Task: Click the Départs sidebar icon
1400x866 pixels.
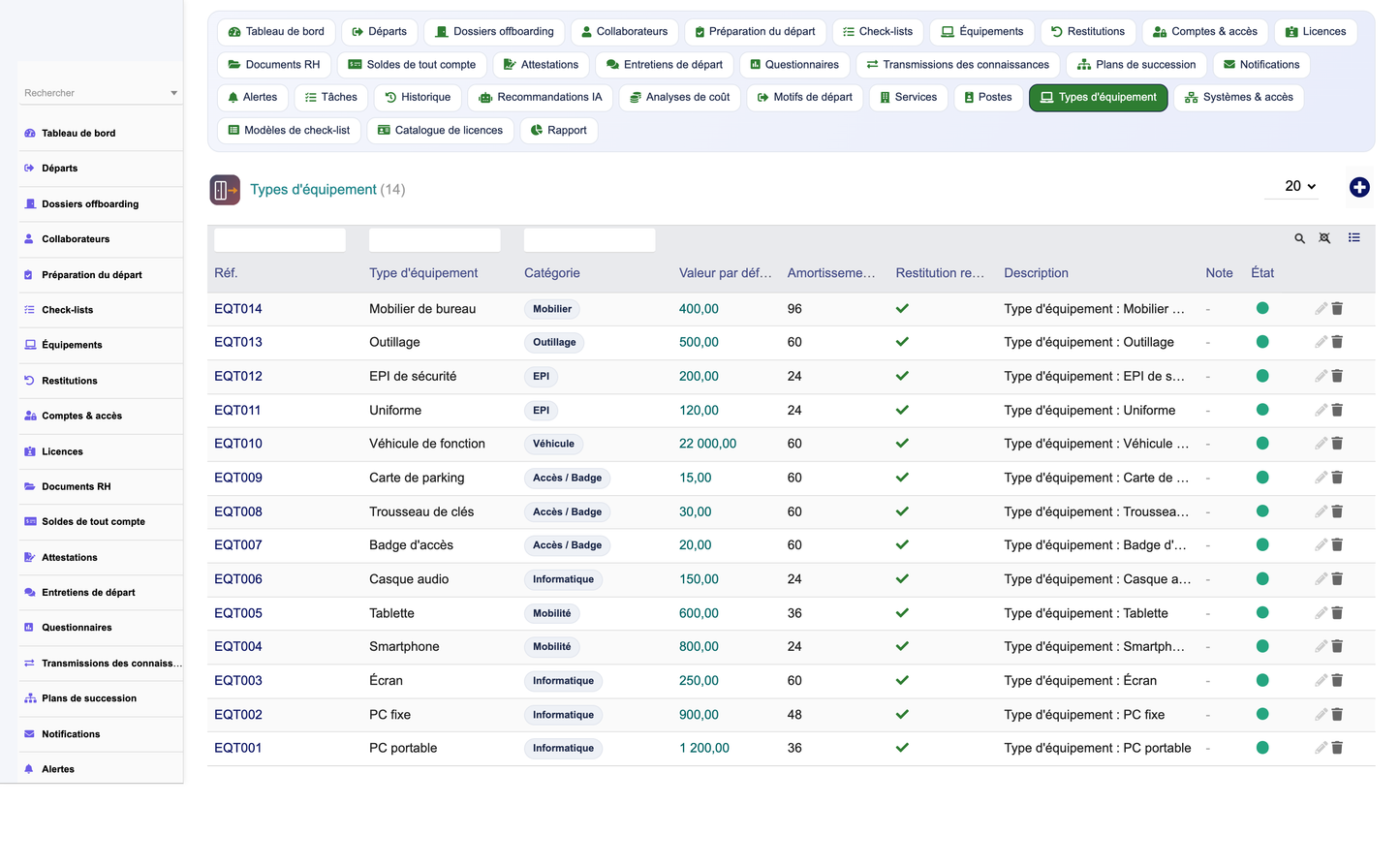Action: coord(30,168)
